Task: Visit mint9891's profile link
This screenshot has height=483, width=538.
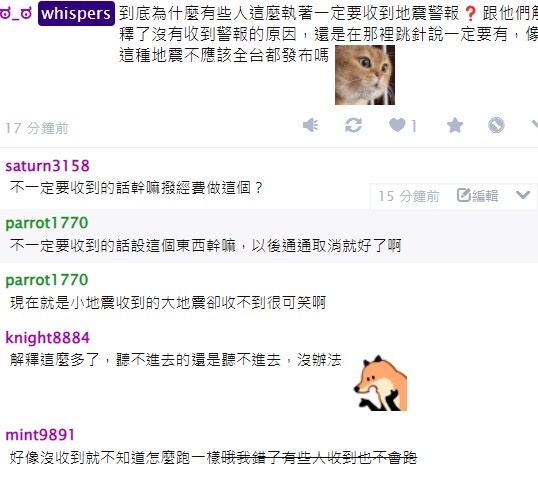Action: [40, 435]
